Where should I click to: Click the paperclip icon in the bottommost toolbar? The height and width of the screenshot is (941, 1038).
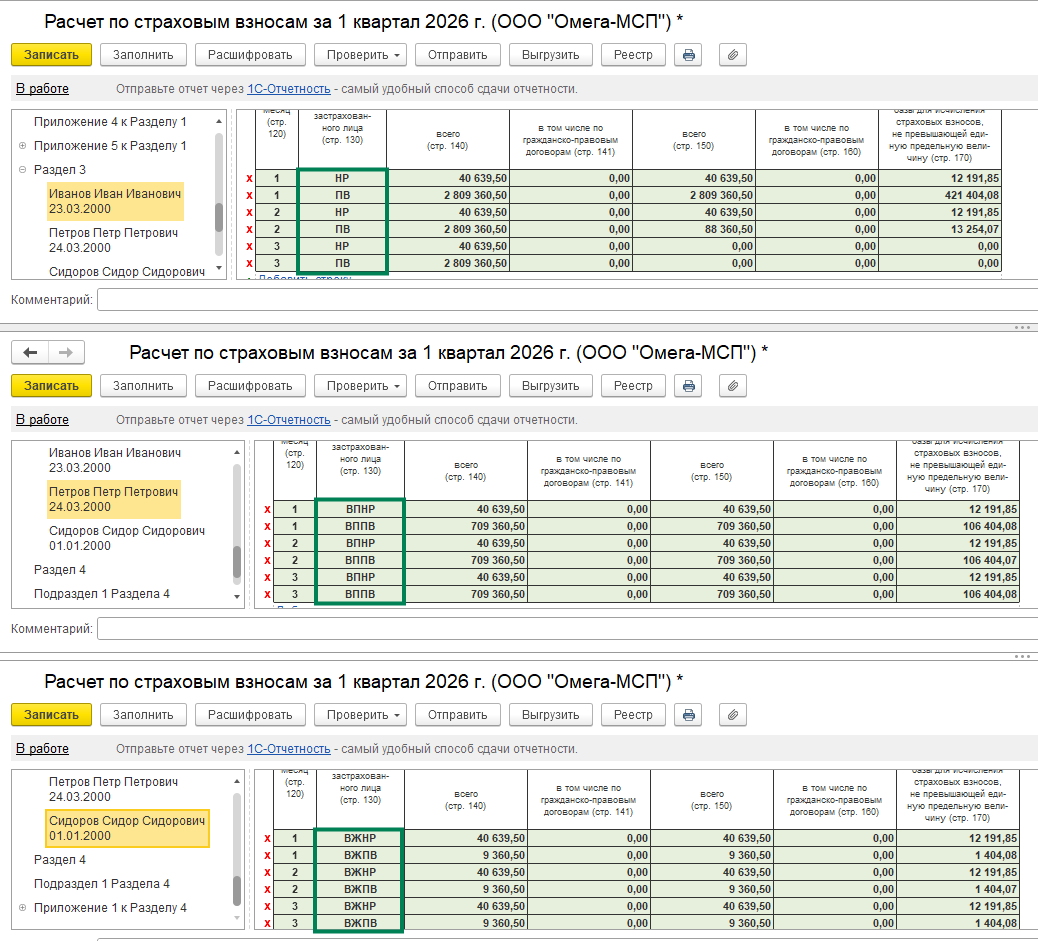732,715
